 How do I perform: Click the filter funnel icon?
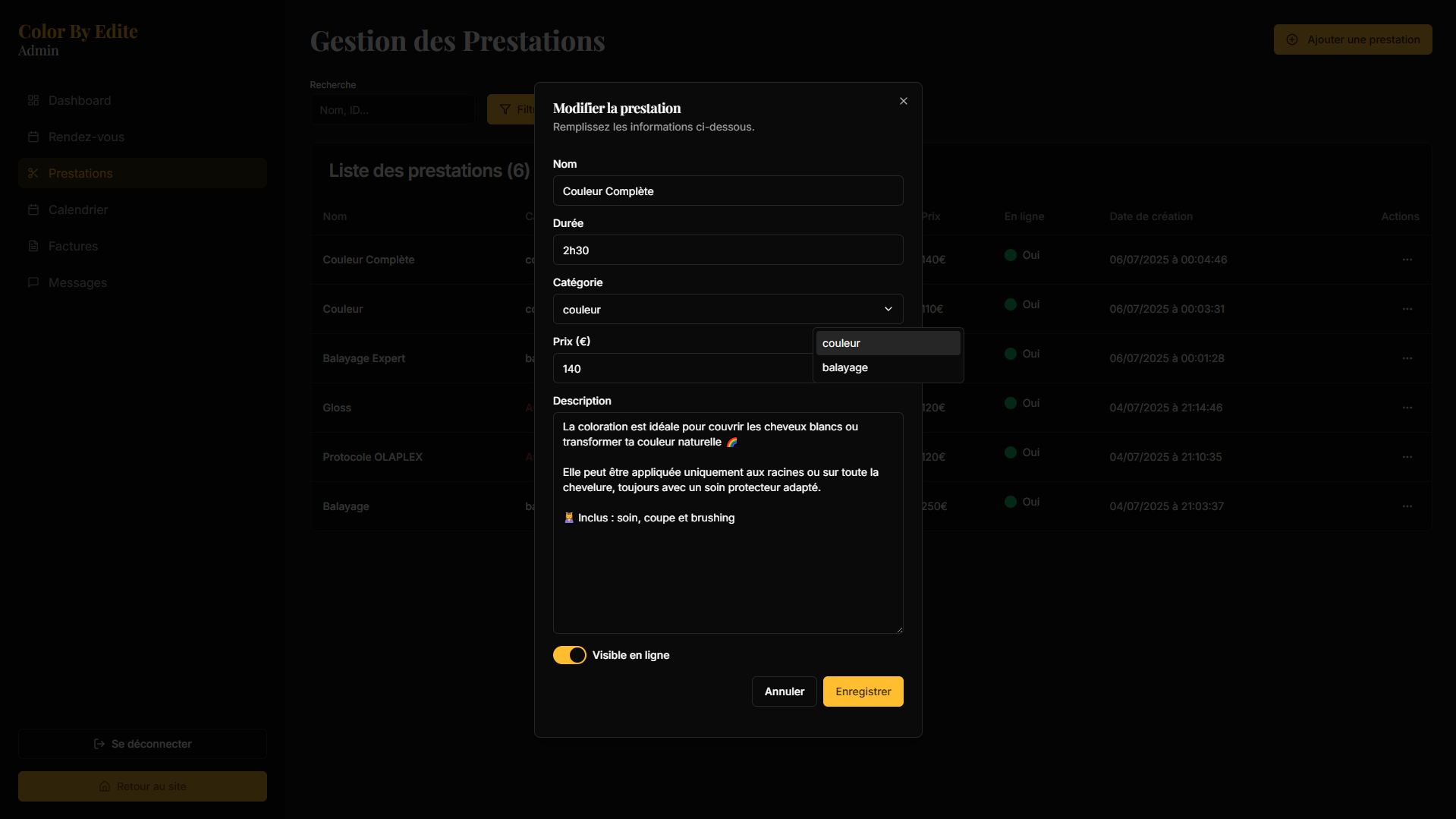[505, 109]
